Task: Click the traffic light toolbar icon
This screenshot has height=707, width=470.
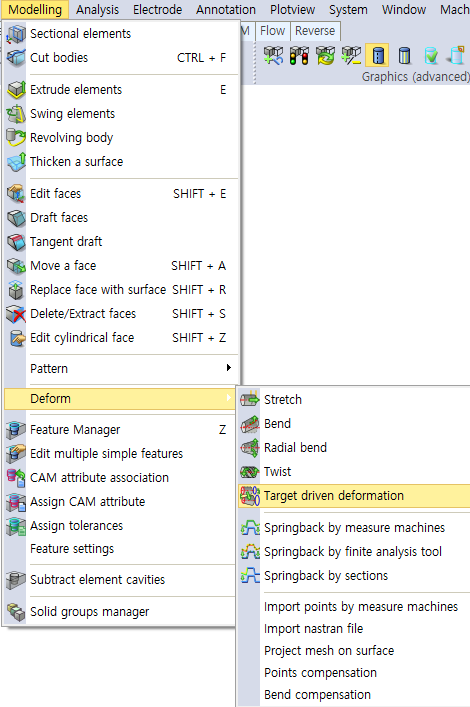Action: [299, 55]
